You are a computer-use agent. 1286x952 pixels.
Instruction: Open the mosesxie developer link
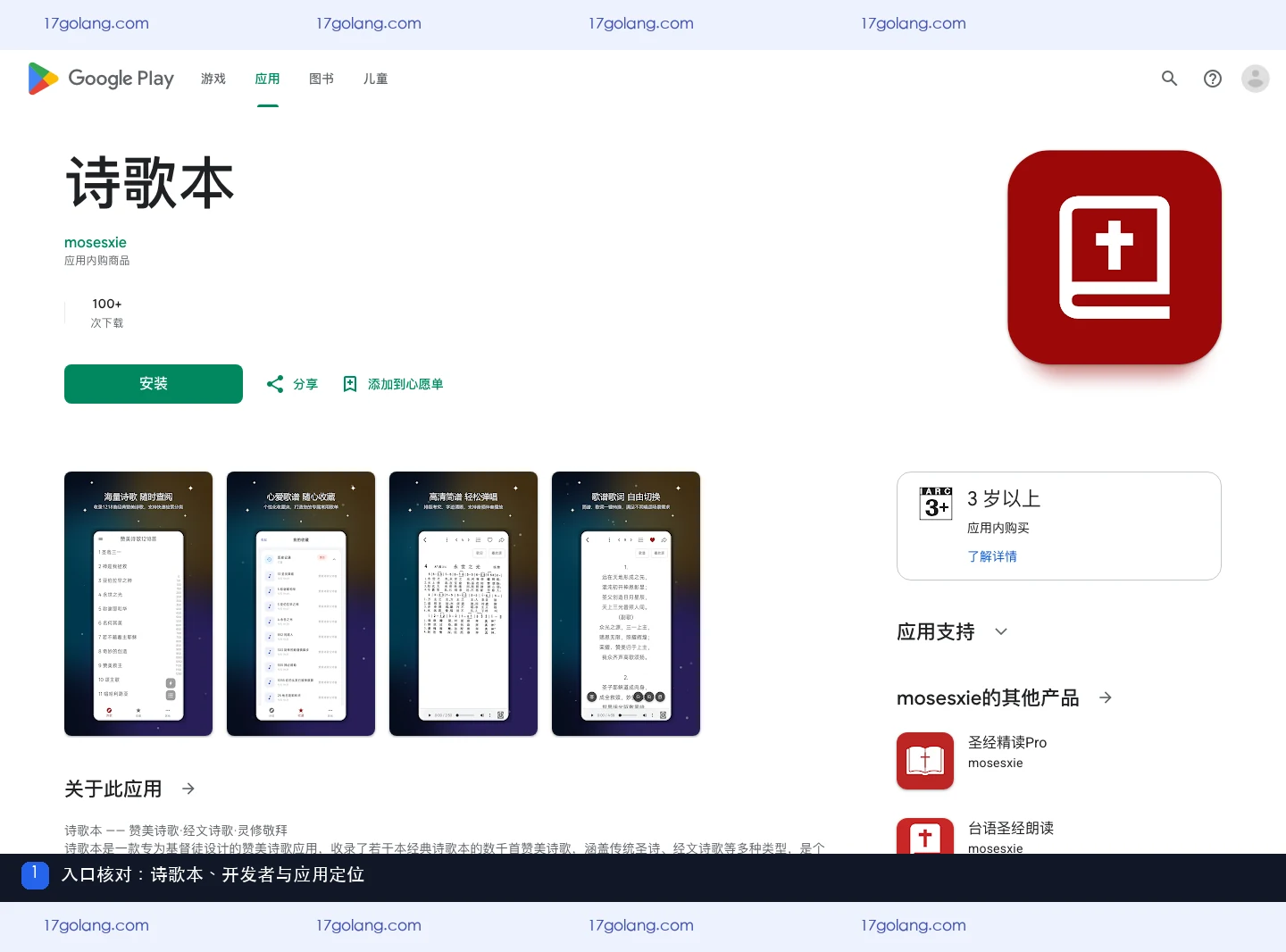[96, 242]
